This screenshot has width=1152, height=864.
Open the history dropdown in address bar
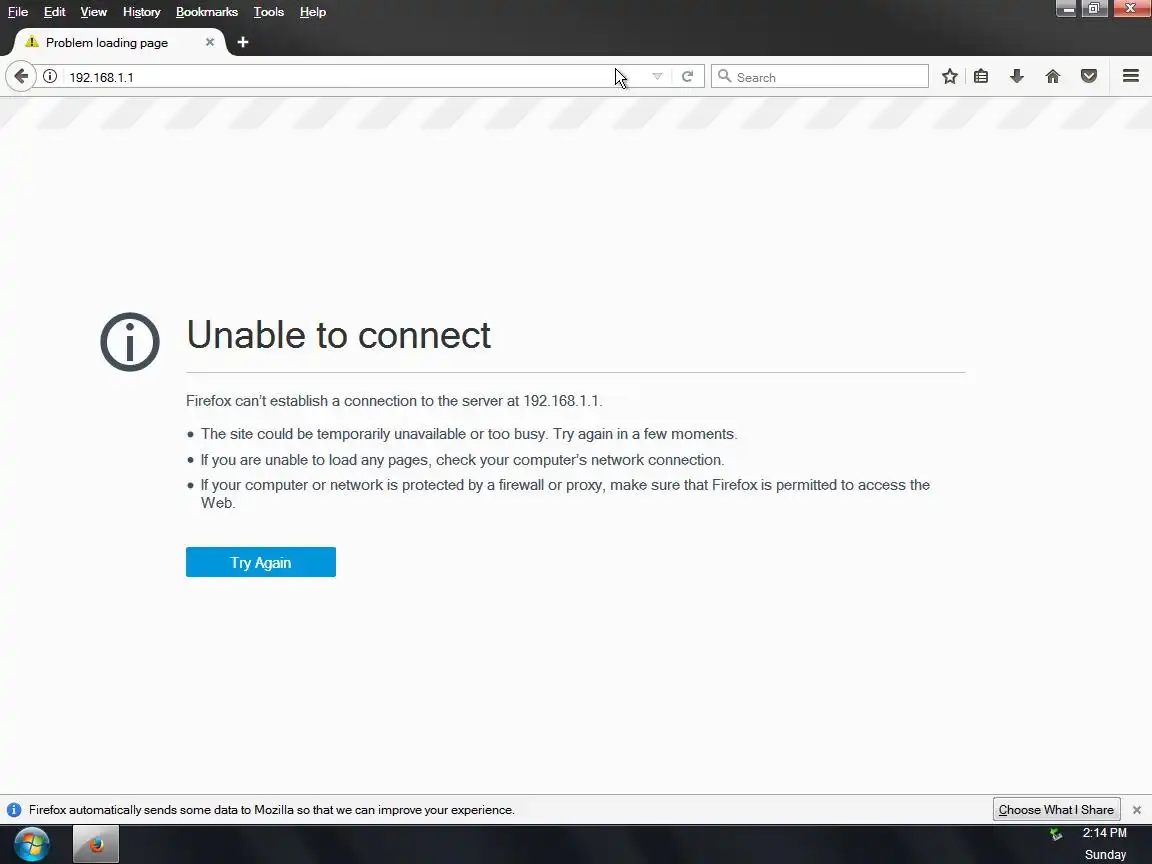[658, 76]
